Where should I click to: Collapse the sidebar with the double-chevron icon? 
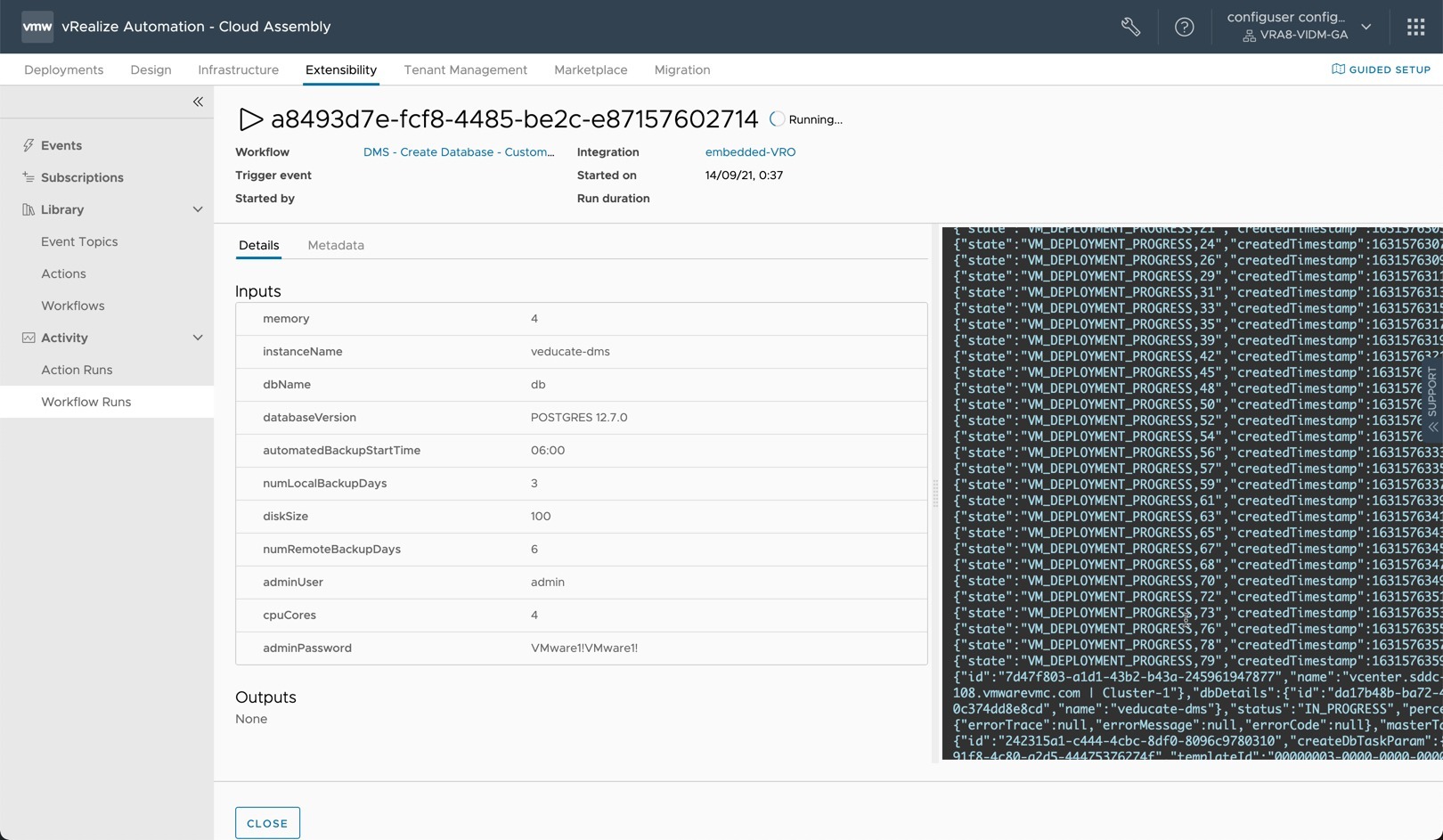(199, 102)
